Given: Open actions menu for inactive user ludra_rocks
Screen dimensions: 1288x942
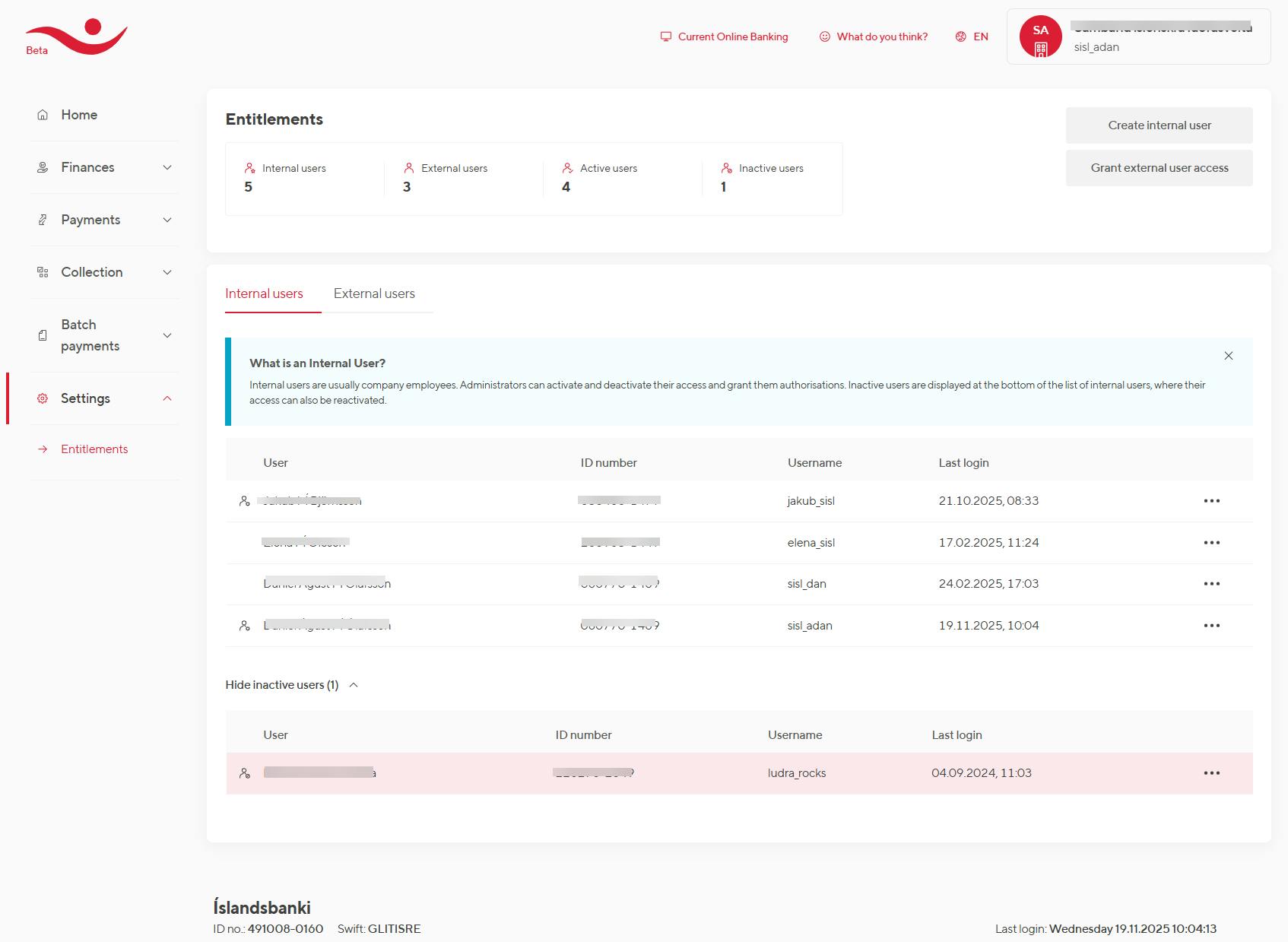Looking at the screenshot, I should coord(1211,773).
